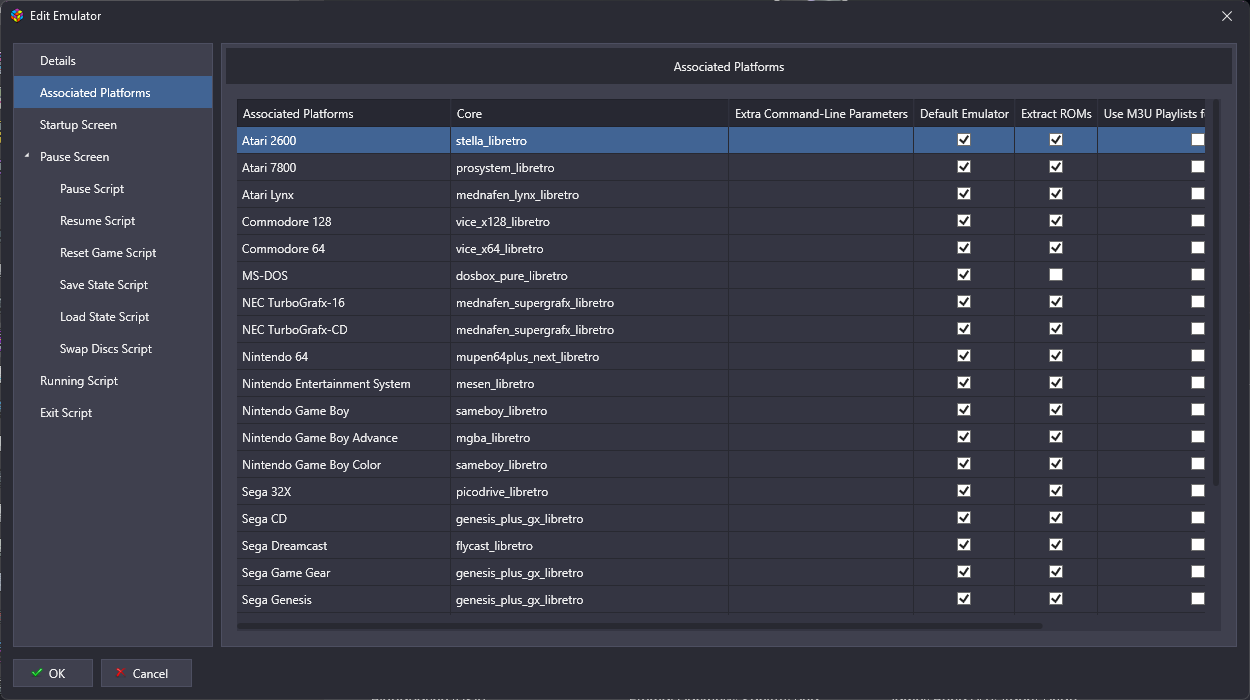Click the green checkmark icon on OK
This screenshot has width=1250, height=700.
(37, 673)
